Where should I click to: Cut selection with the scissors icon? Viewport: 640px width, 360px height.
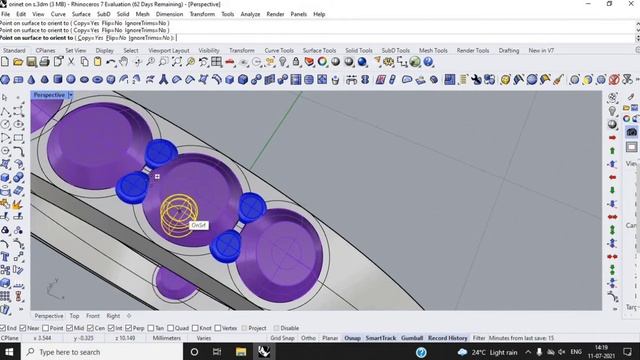coord(71,62)
